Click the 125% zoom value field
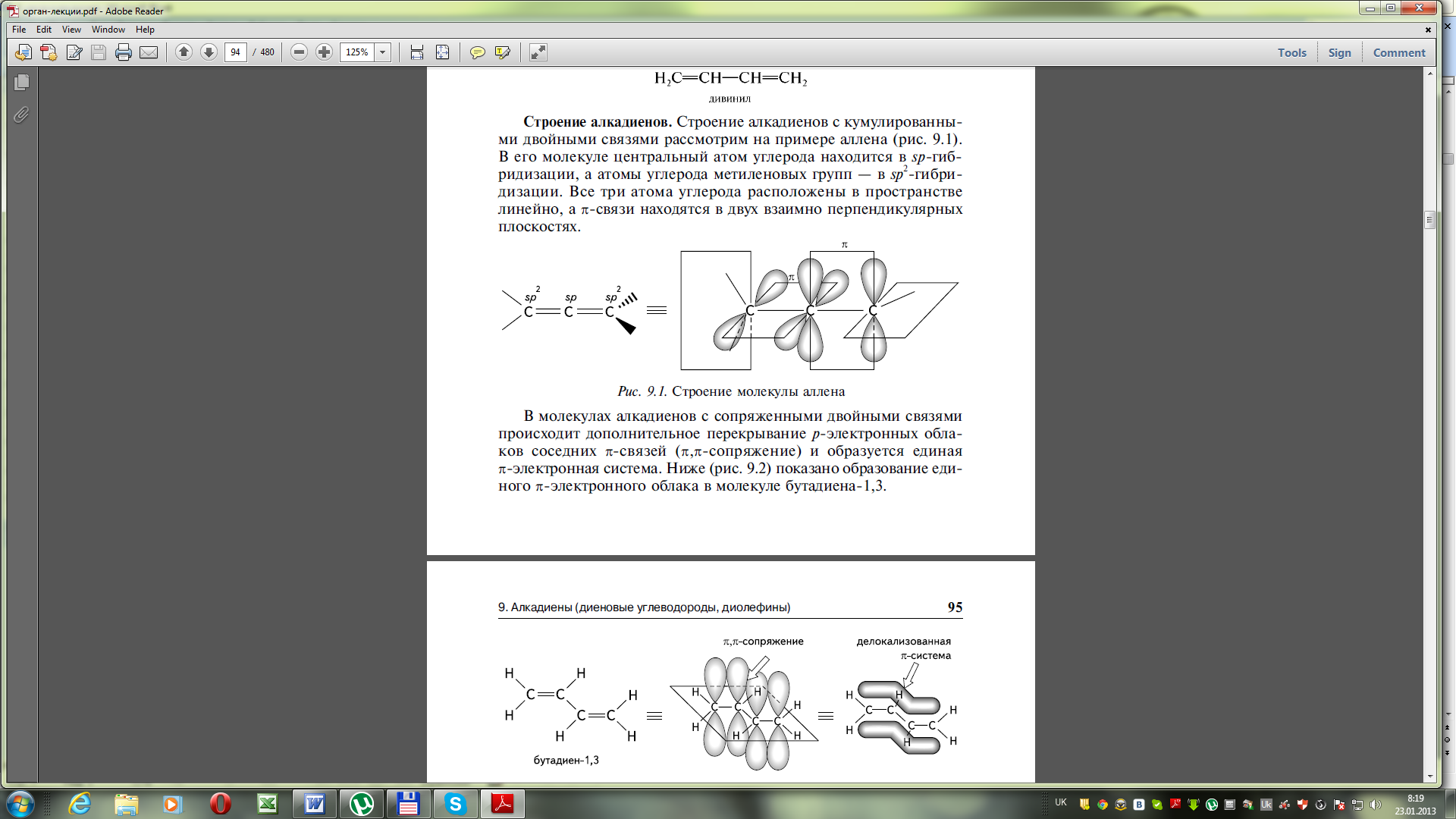 357,52
